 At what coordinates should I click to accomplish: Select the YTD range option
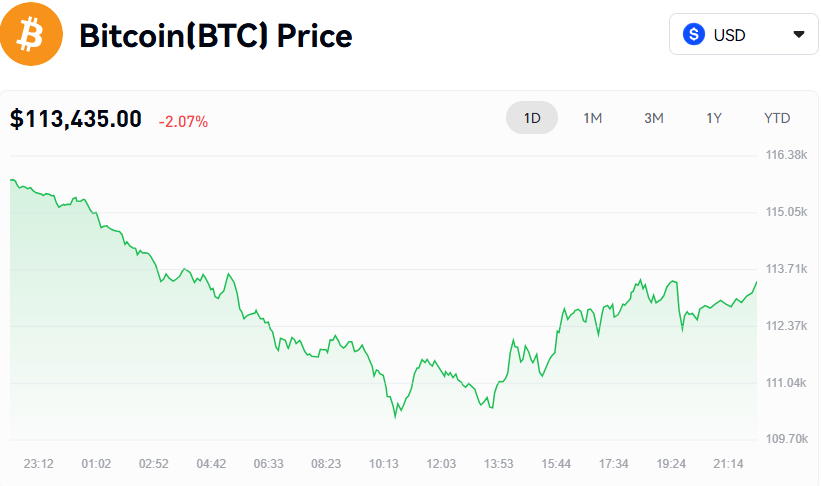(777, 118)
